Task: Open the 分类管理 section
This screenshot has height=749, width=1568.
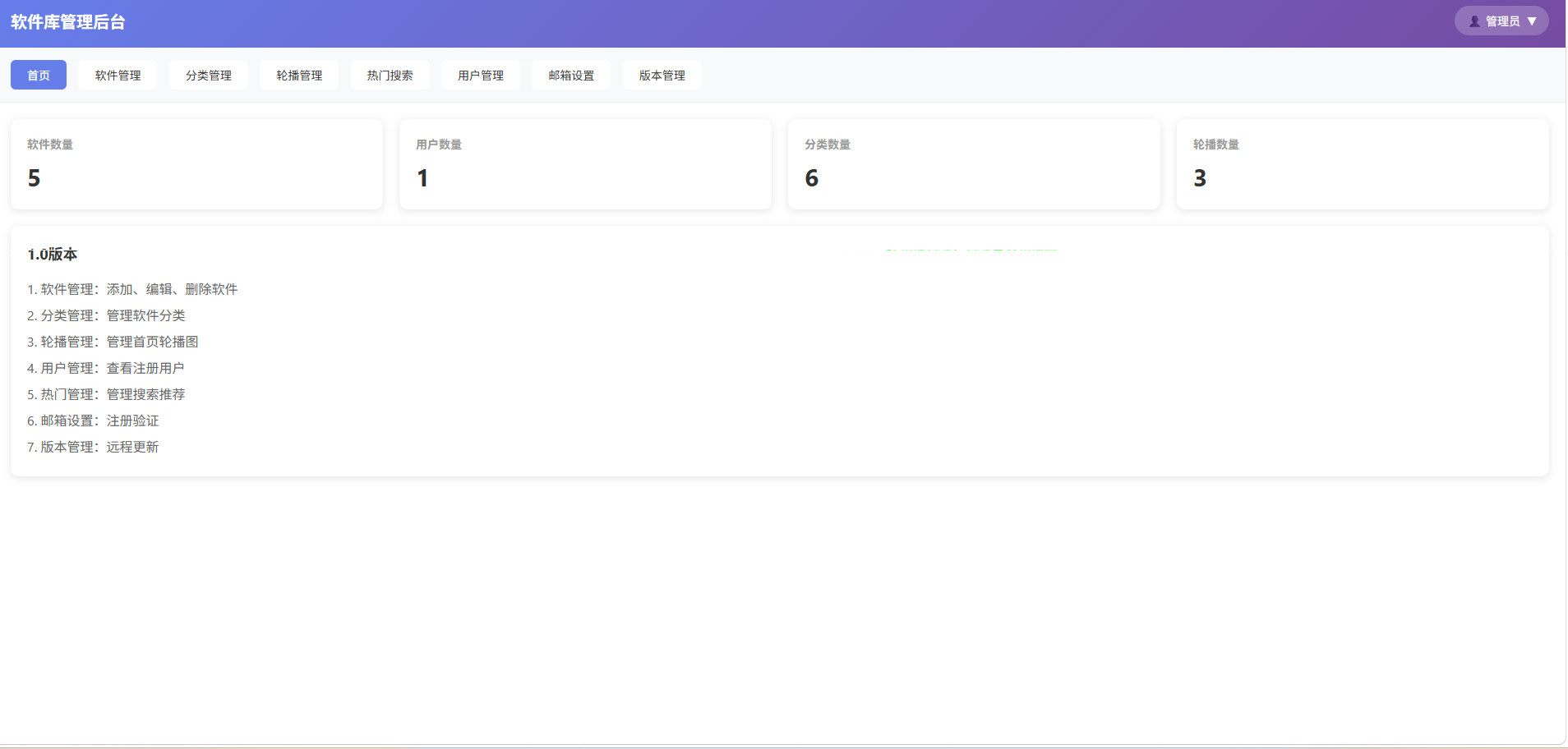Action: (x=209, y=75)
